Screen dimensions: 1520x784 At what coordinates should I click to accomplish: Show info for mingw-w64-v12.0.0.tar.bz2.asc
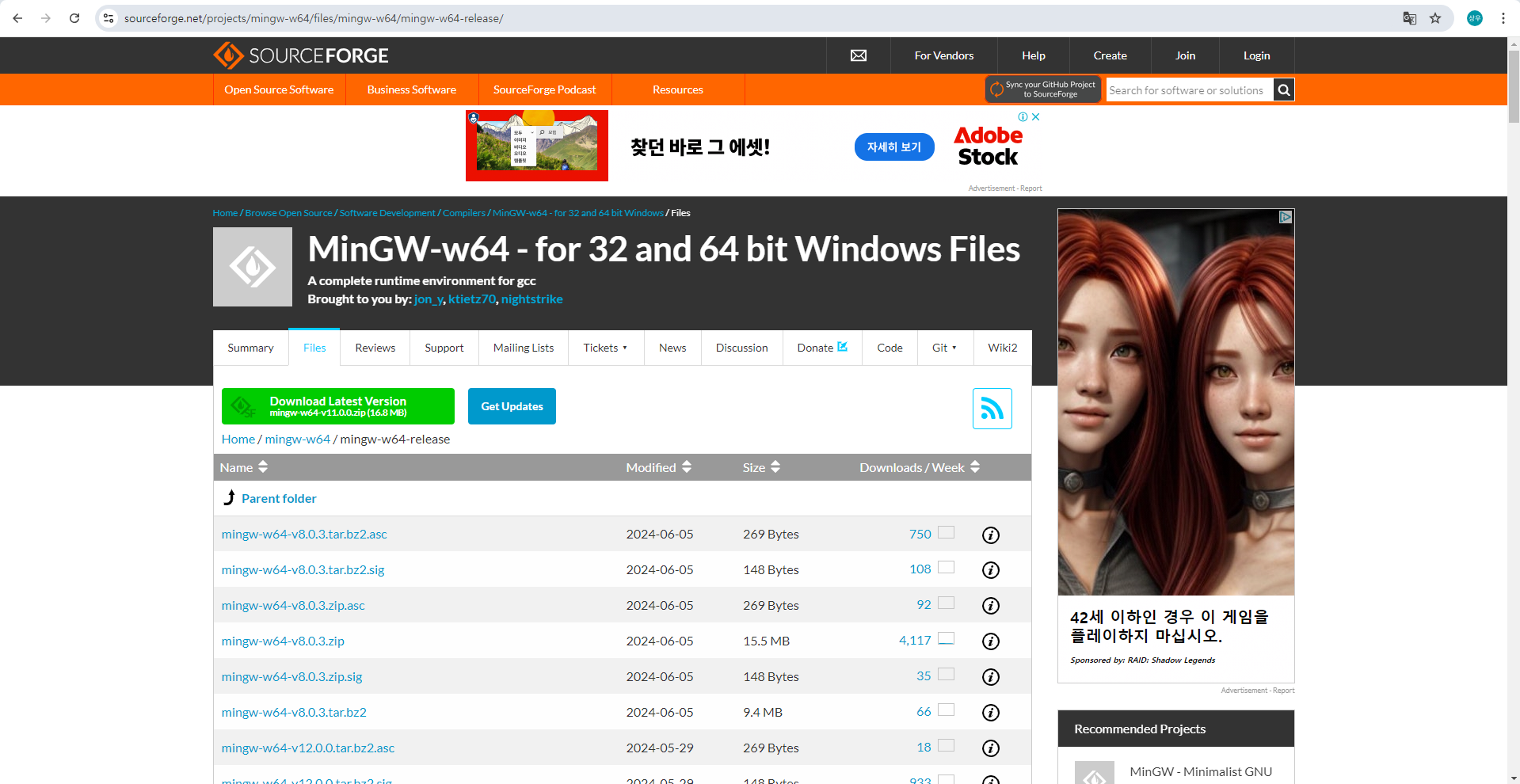click(991, 748)
